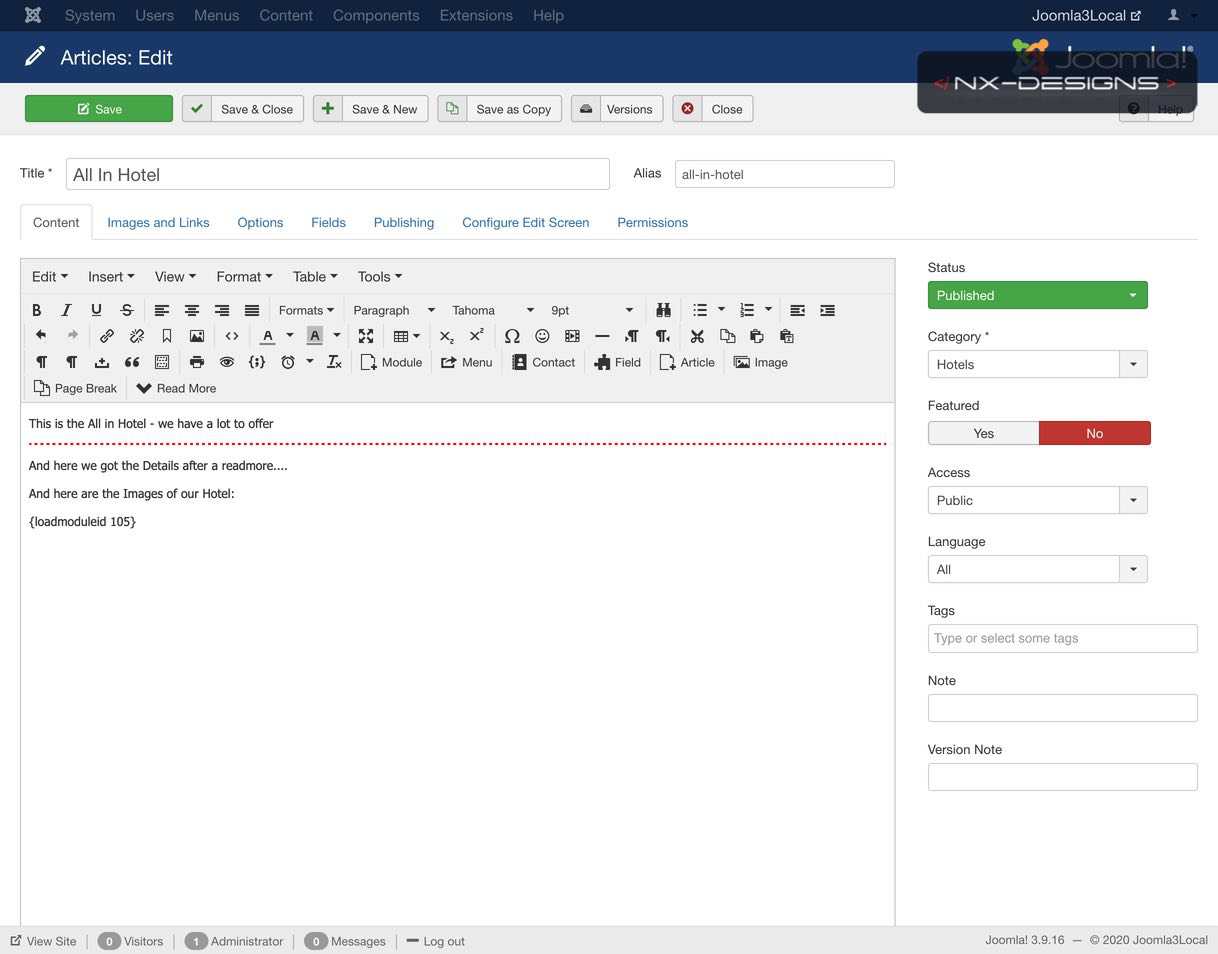1218x954 pixels.
Task: Justify the paragraph text
Action: 252,310
